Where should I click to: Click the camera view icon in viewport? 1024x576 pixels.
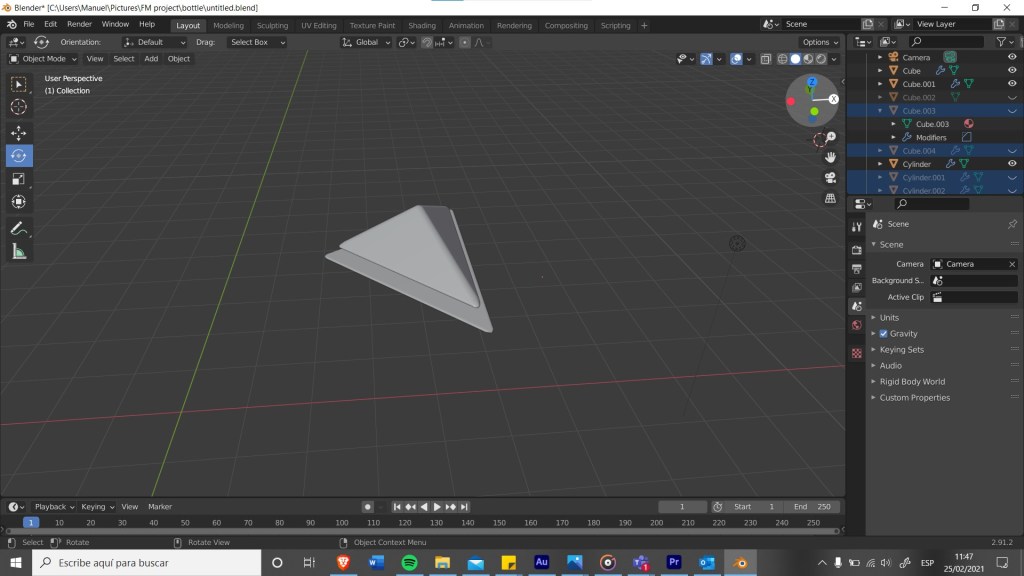(830, 177)
